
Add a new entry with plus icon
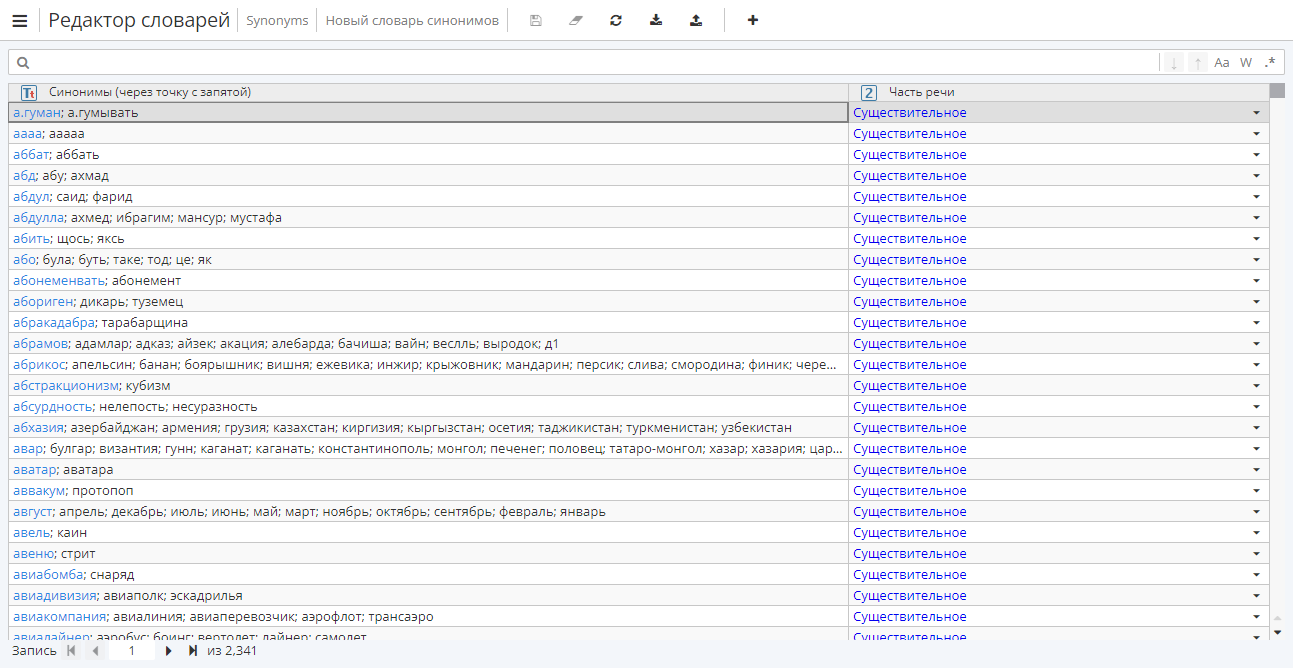pos(753,20)
